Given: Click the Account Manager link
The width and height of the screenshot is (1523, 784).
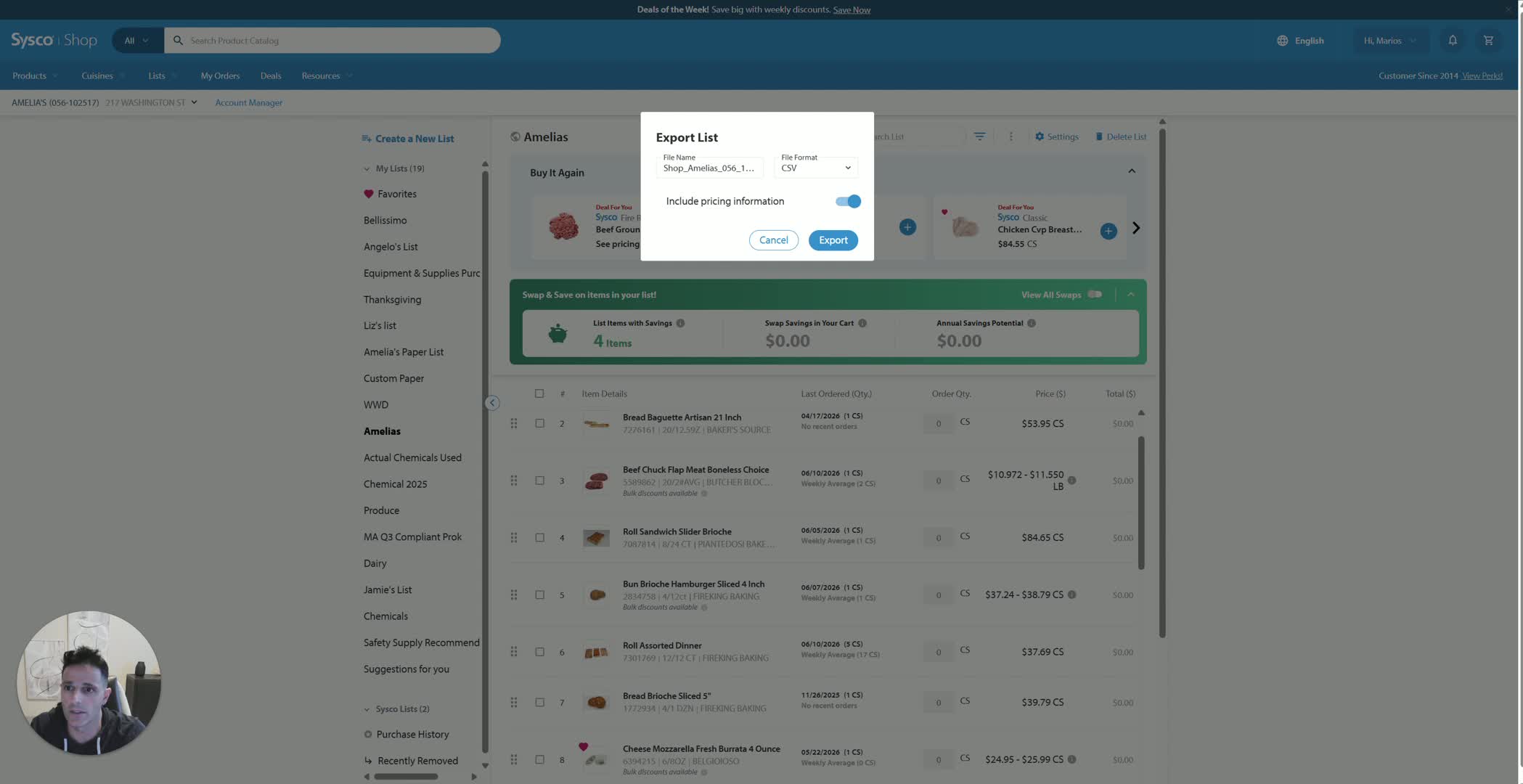Looking at the screenshot, I should [248, 102].
